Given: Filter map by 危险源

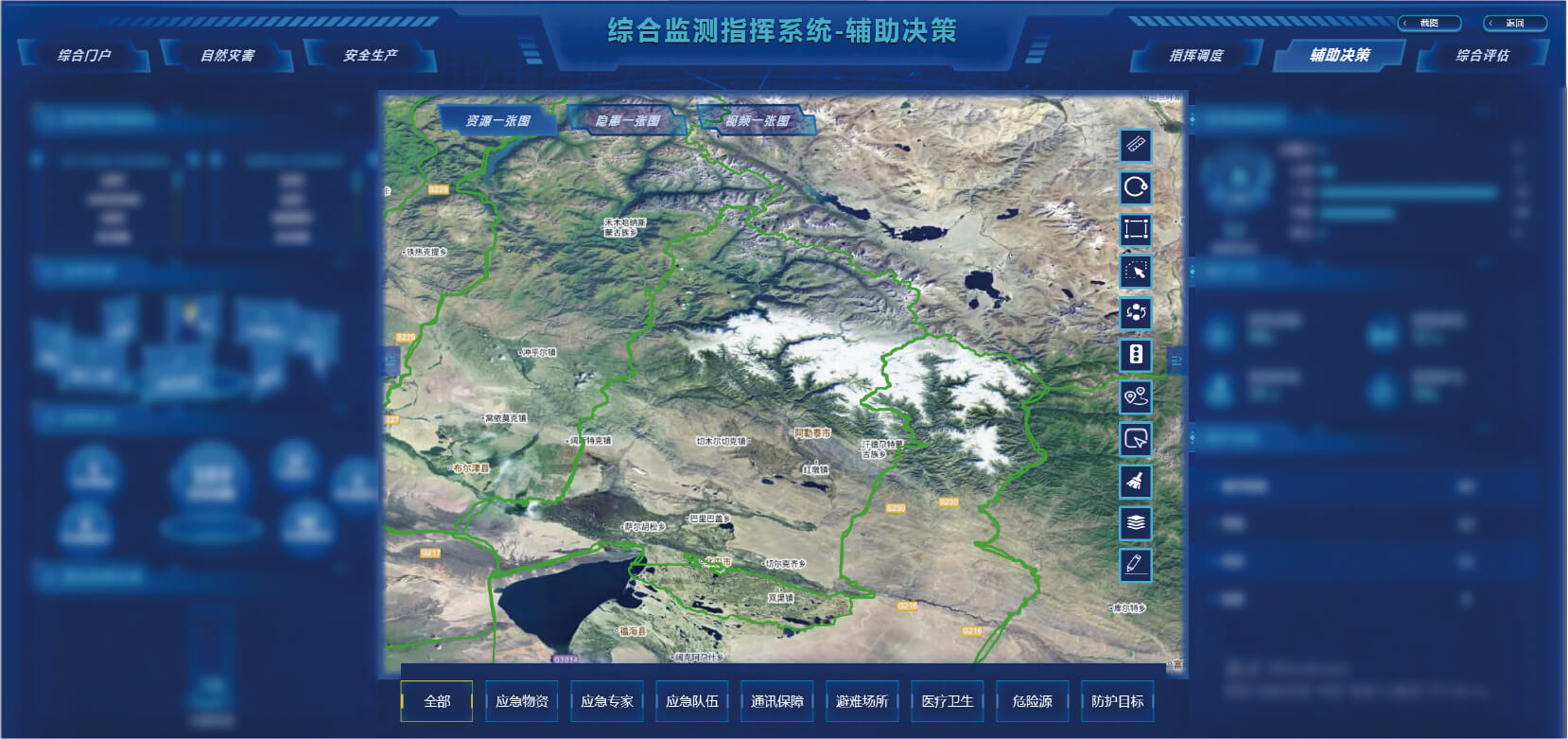Looking at the screenshot, I should (1033, 701).
